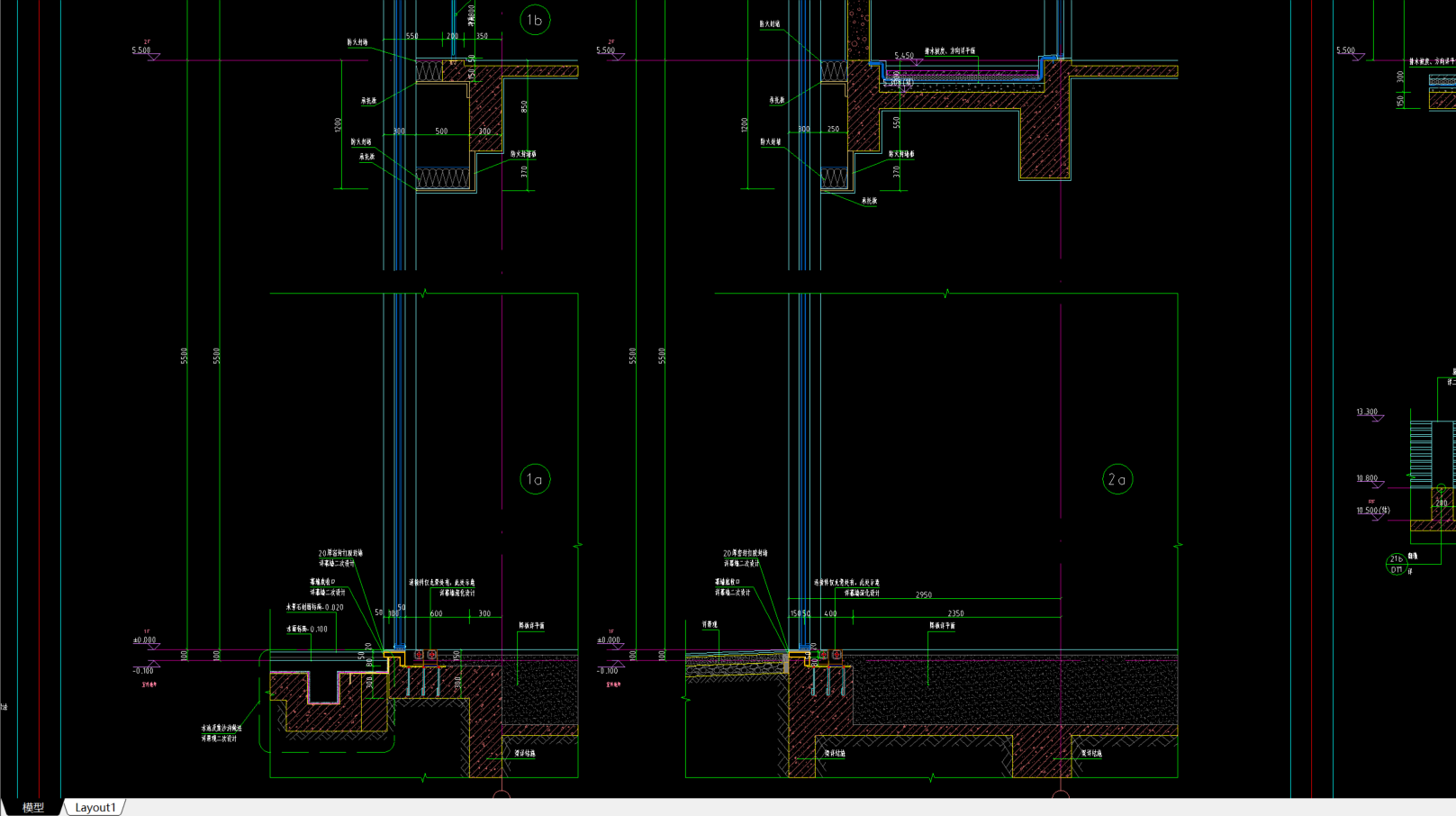Select the 1a detail circle marker

tap(535, 479)
